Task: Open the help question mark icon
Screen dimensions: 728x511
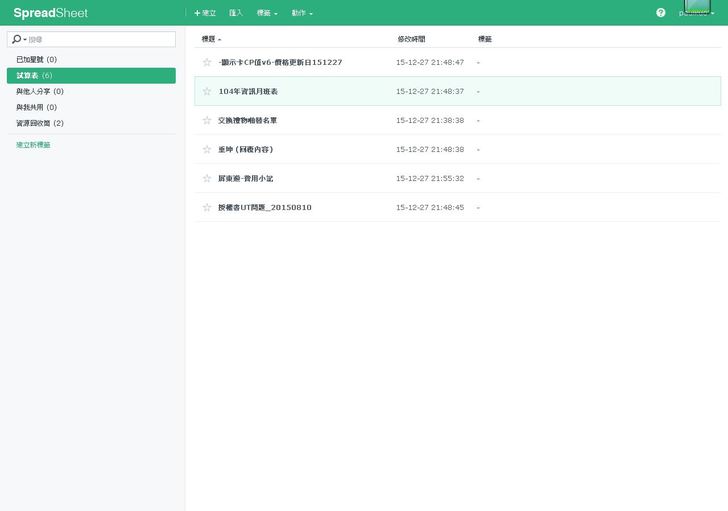Action: (x=660, y=13)
